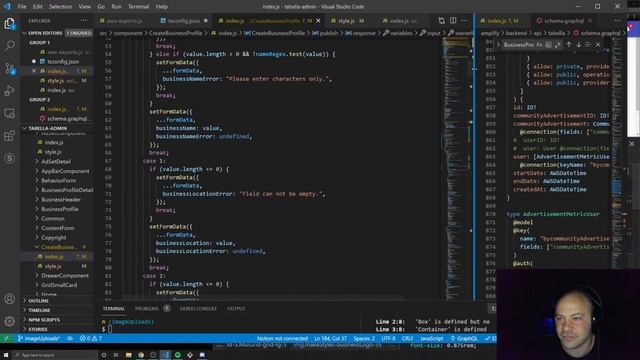The height and width of the screenshot is (360, 640).
Task: Click the open changes compare icon
Action: tap(441, 20)
